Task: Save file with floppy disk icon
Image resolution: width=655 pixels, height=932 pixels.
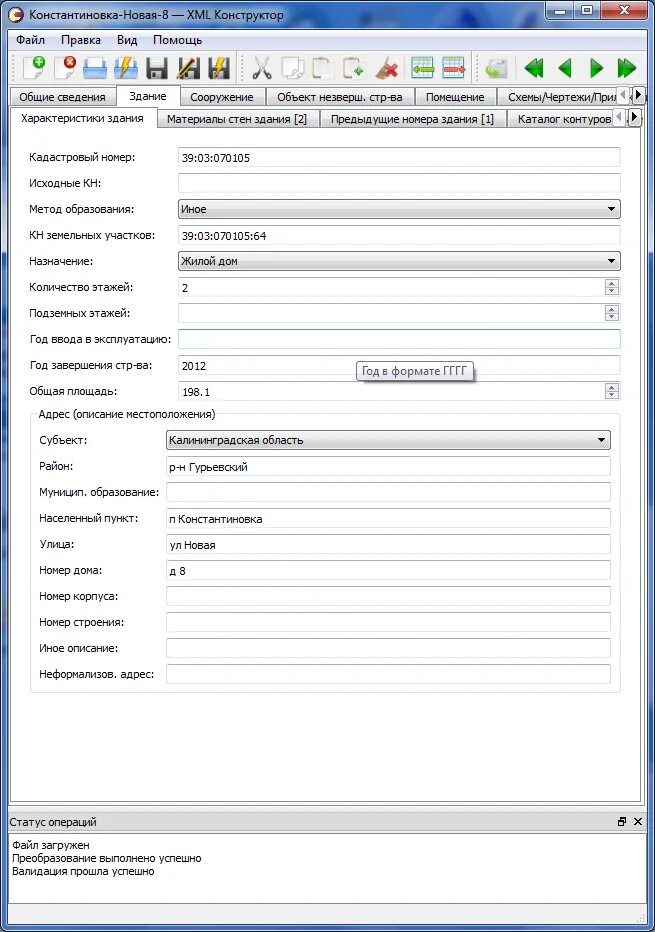Action: 157,68
